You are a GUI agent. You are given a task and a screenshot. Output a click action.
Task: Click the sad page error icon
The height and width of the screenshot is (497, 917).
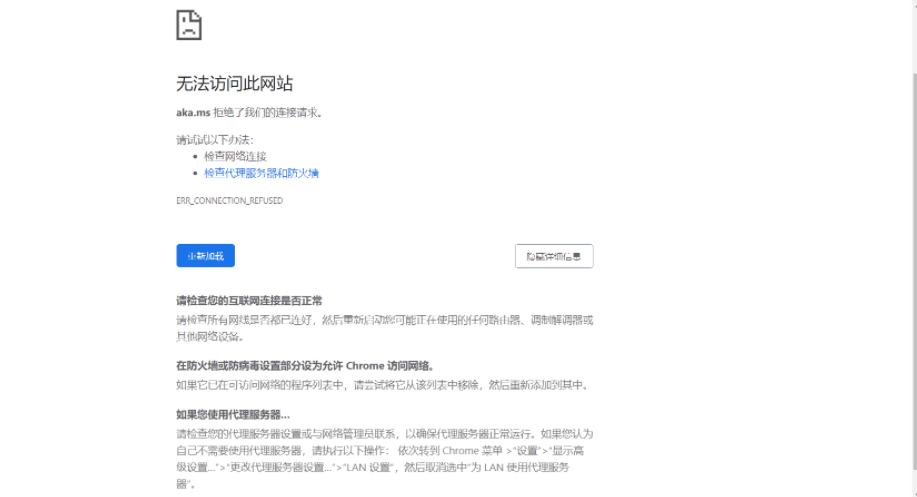[189, 25]
